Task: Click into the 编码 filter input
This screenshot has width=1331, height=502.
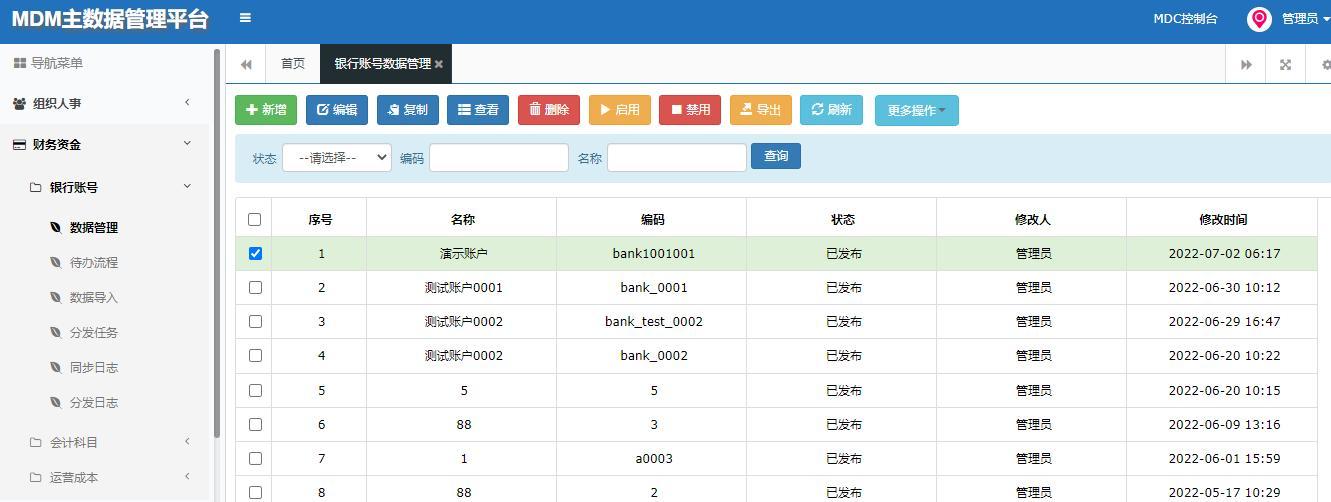Action: point(499,157)
